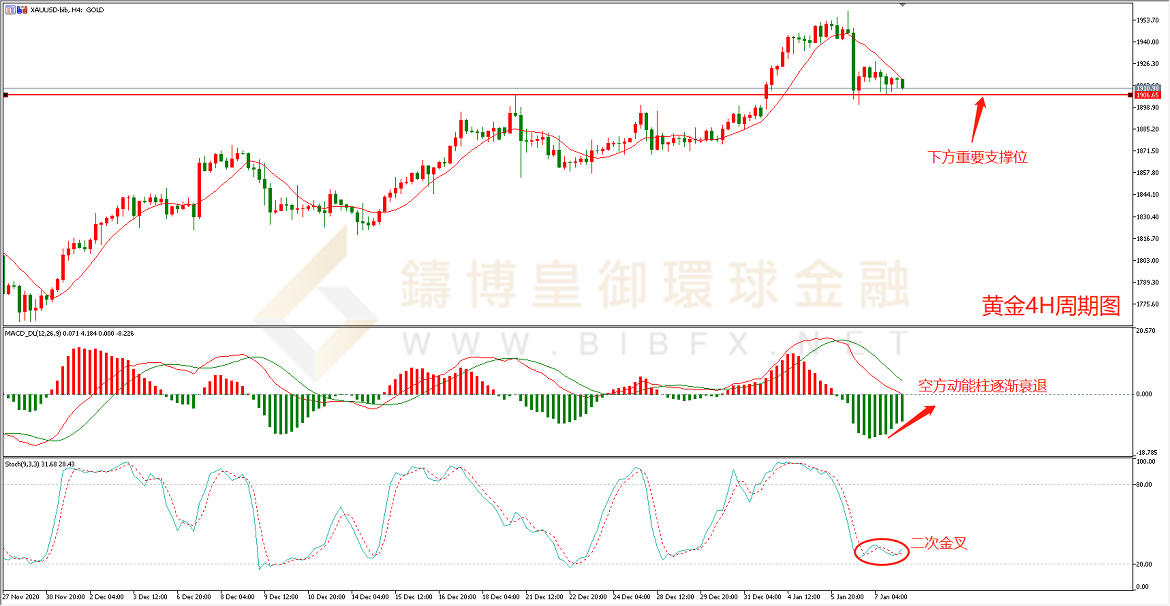Select the 黄金4H周期图 text label
This screenshot has height=606, width=1170.
click(1052, 308)
